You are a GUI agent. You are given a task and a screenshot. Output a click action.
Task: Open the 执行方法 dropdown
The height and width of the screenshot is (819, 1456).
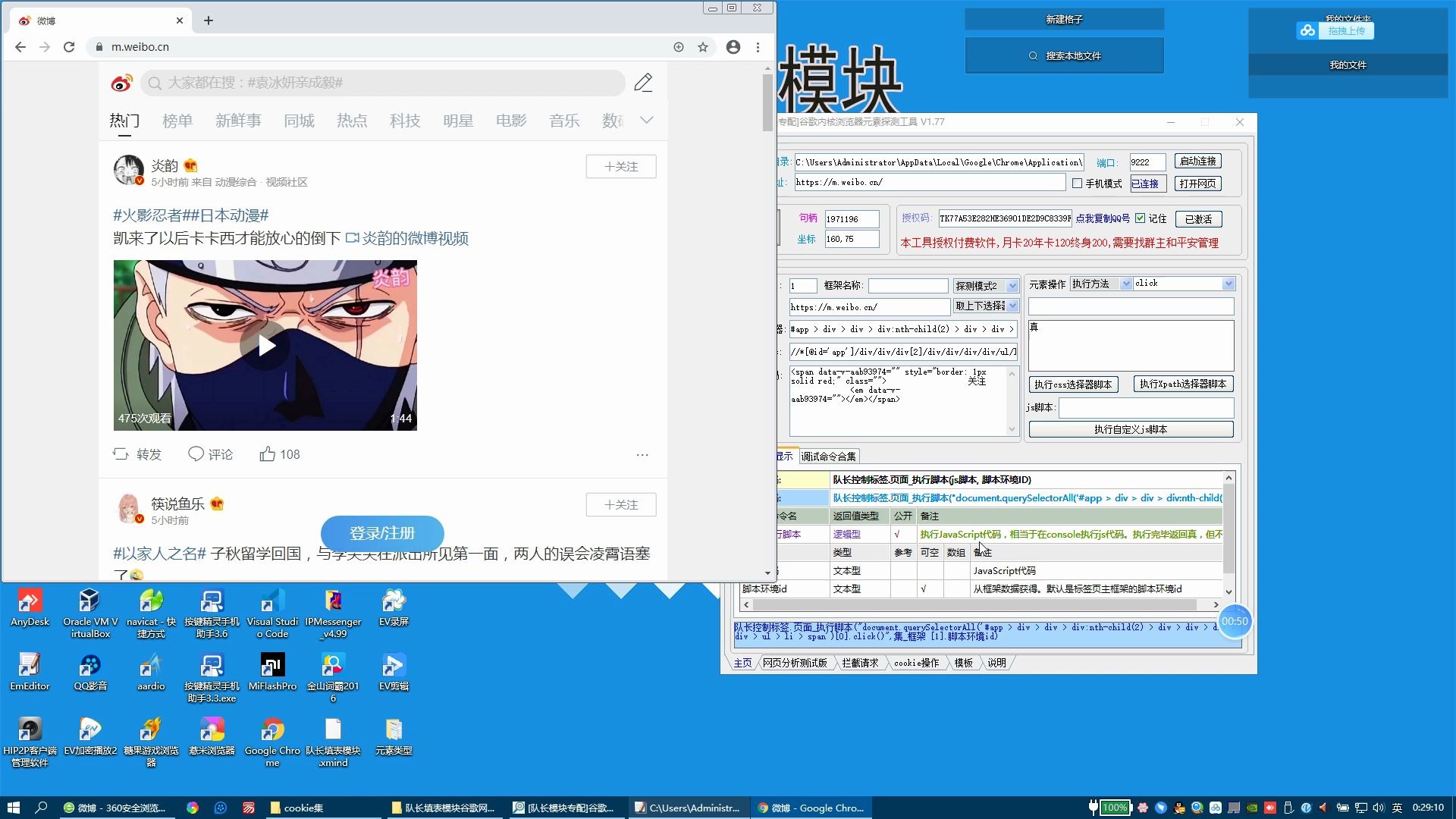1126,284
